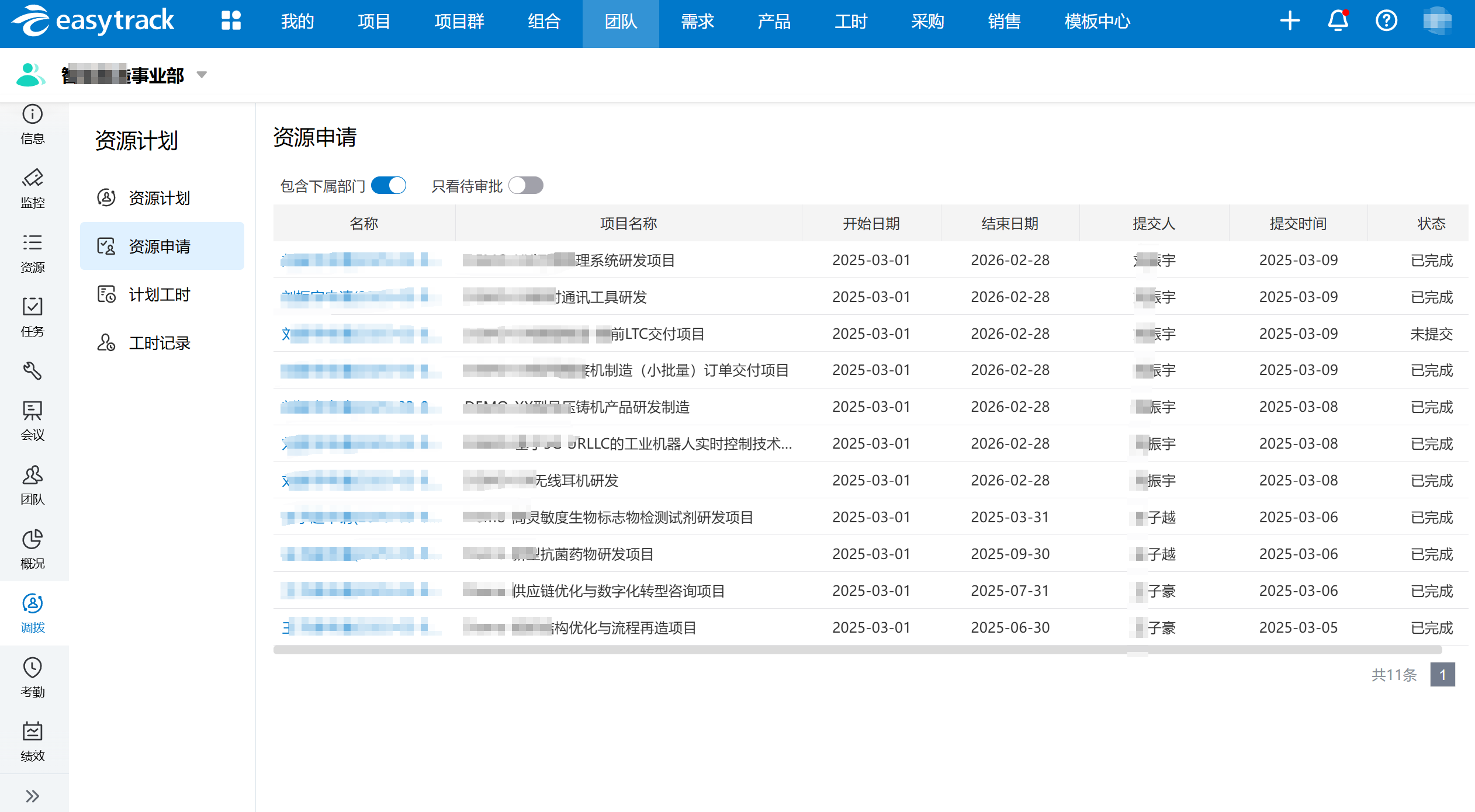
Task: Click the horizontal table scrollbar
Action: pyautogui.click(x=857, y=650)
